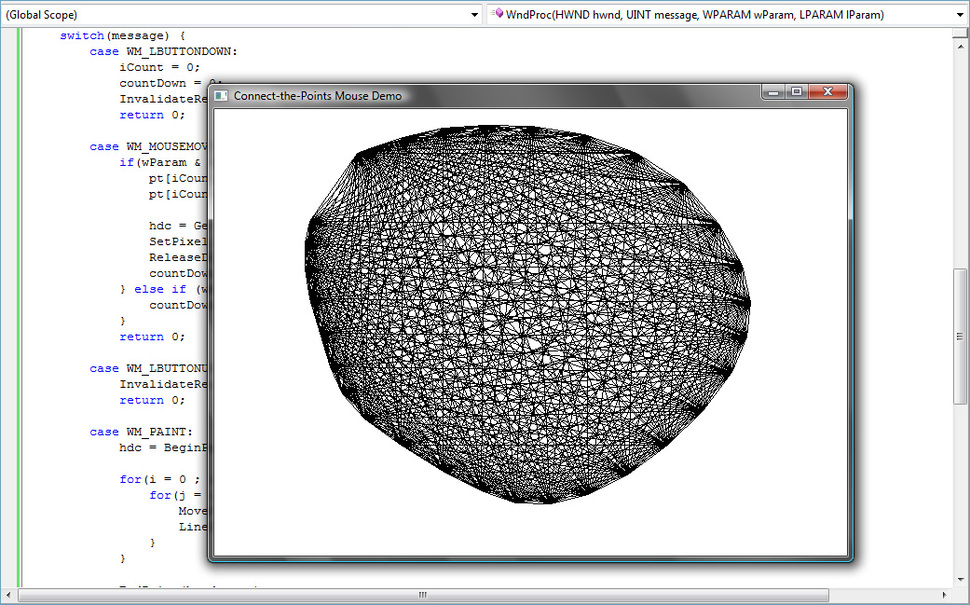Minimize the Connect-the-Points demo window
The image size is (970, 605).
[x=771, y=92]
